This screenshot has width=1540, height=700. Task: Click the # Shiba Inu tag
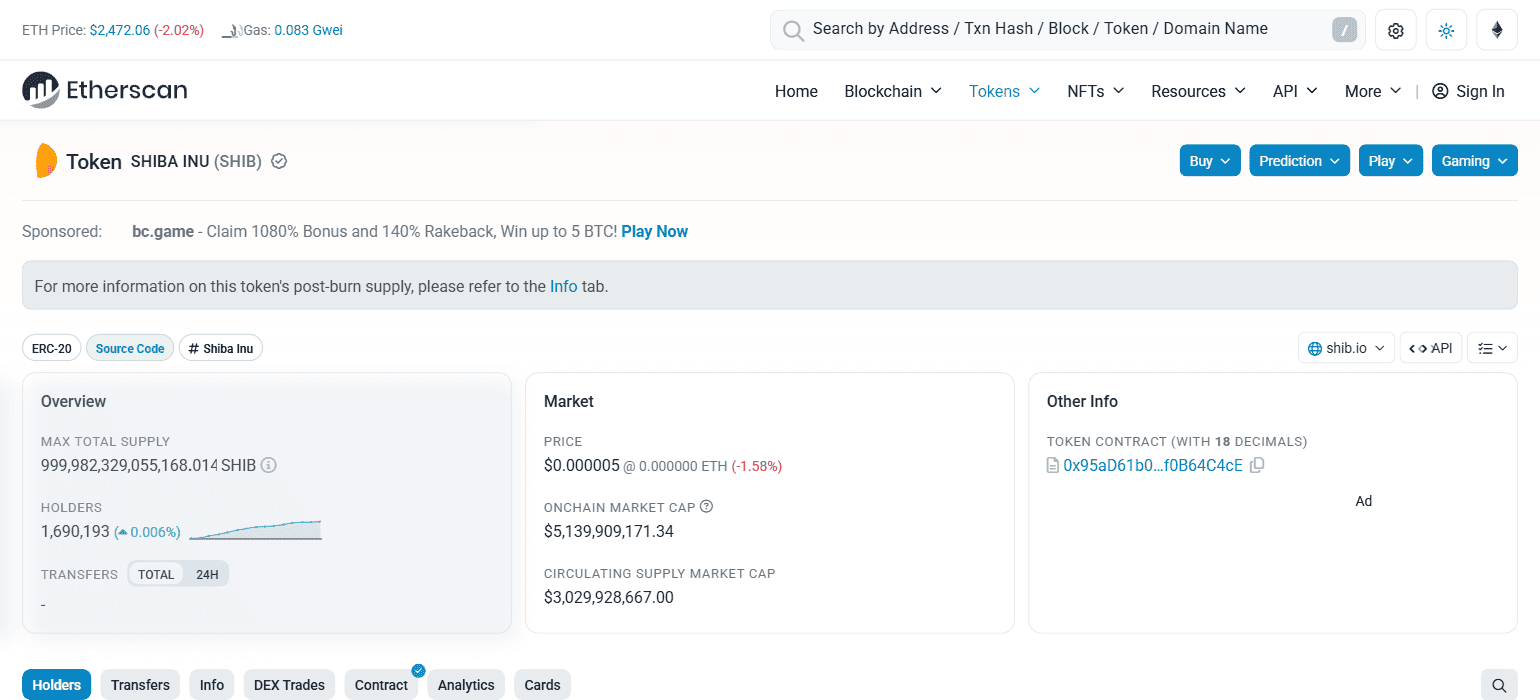221,348
